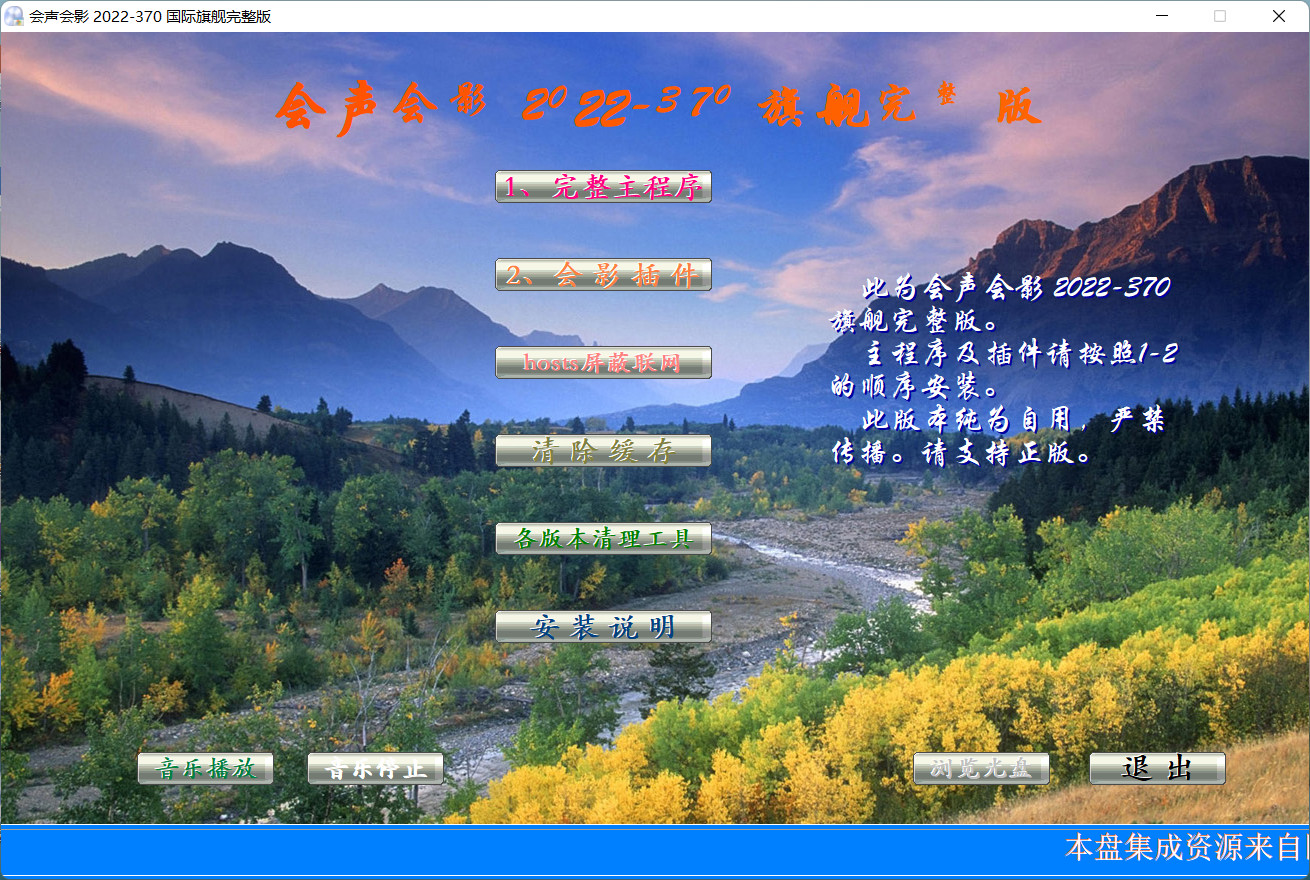Screen dimensions: 1310x880
Task: Click the scrolling 本盘集成资源来自 marquee text
Action: tap(1186, 848)
